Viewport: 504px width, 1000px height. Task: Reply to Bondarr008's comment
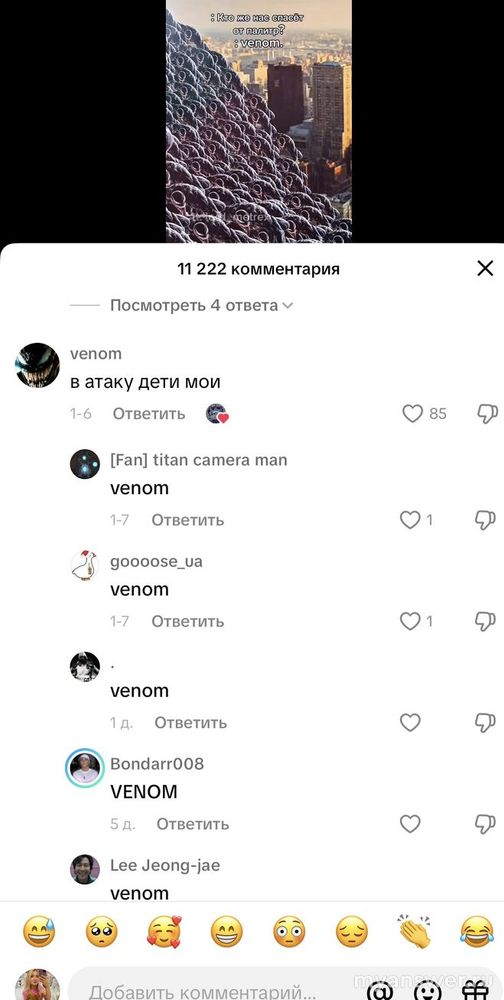click(x=193, y=824)
